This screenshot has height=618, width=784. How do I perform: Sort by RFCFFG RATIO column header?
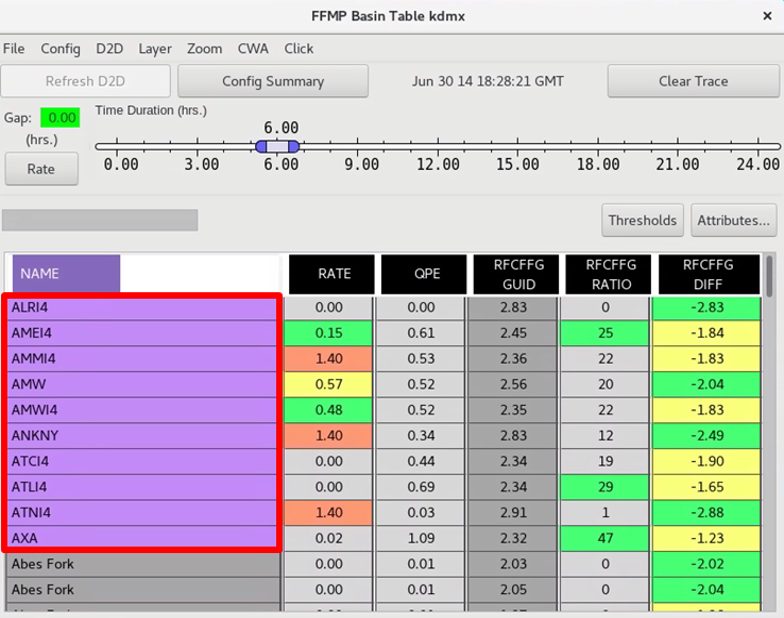pyautogui.click(x=608, y=274)
